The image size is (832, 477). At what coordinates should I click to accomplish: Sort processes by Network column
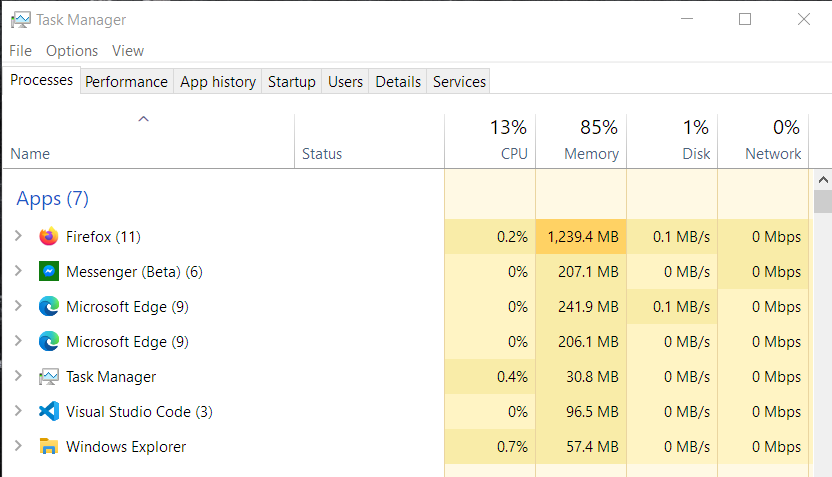763,141
